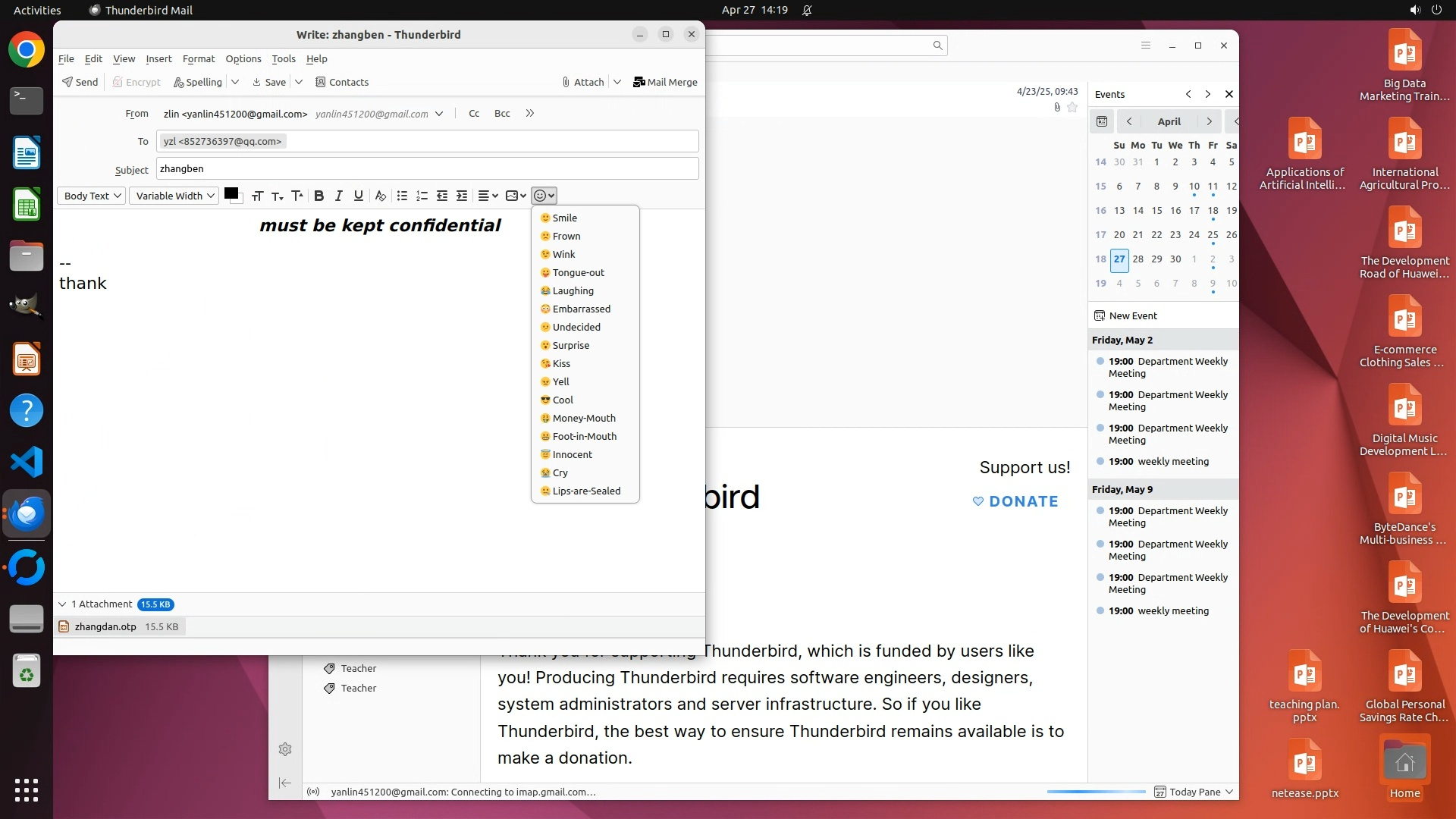Viewport: 1456px width, 819px height.
Task: Collapse the 1 Attachment pane
Action: click(x=62, y=604)
